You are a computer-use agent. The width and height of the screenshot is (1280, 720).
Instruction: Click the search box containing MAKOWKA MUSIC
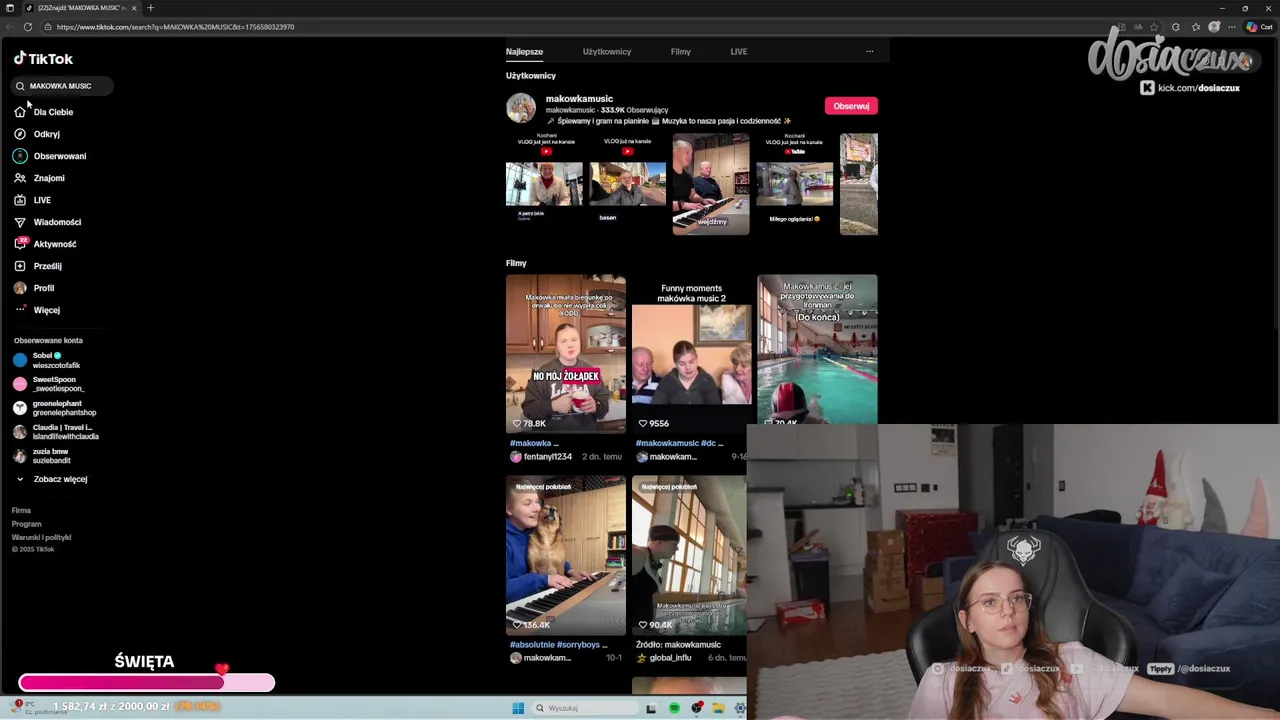(62, 86)
